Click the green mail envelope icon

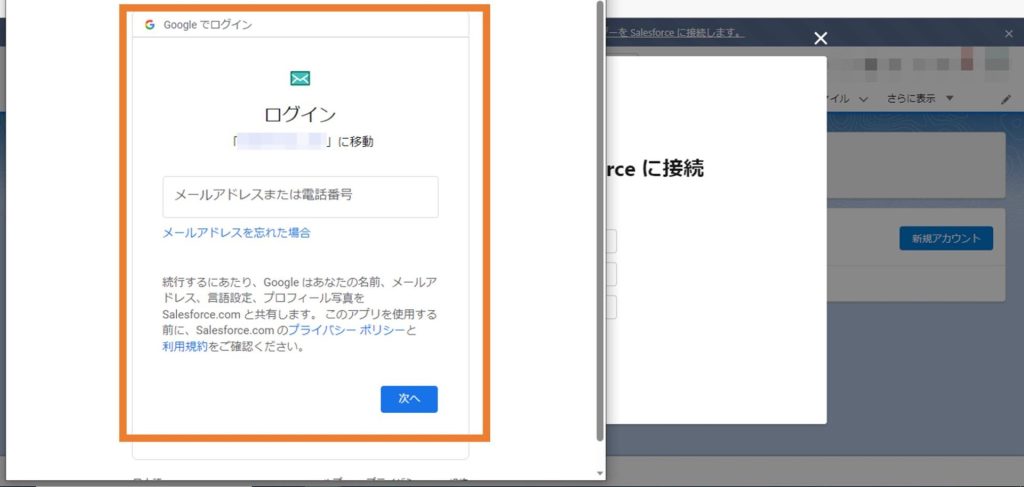tap(300, 78)
